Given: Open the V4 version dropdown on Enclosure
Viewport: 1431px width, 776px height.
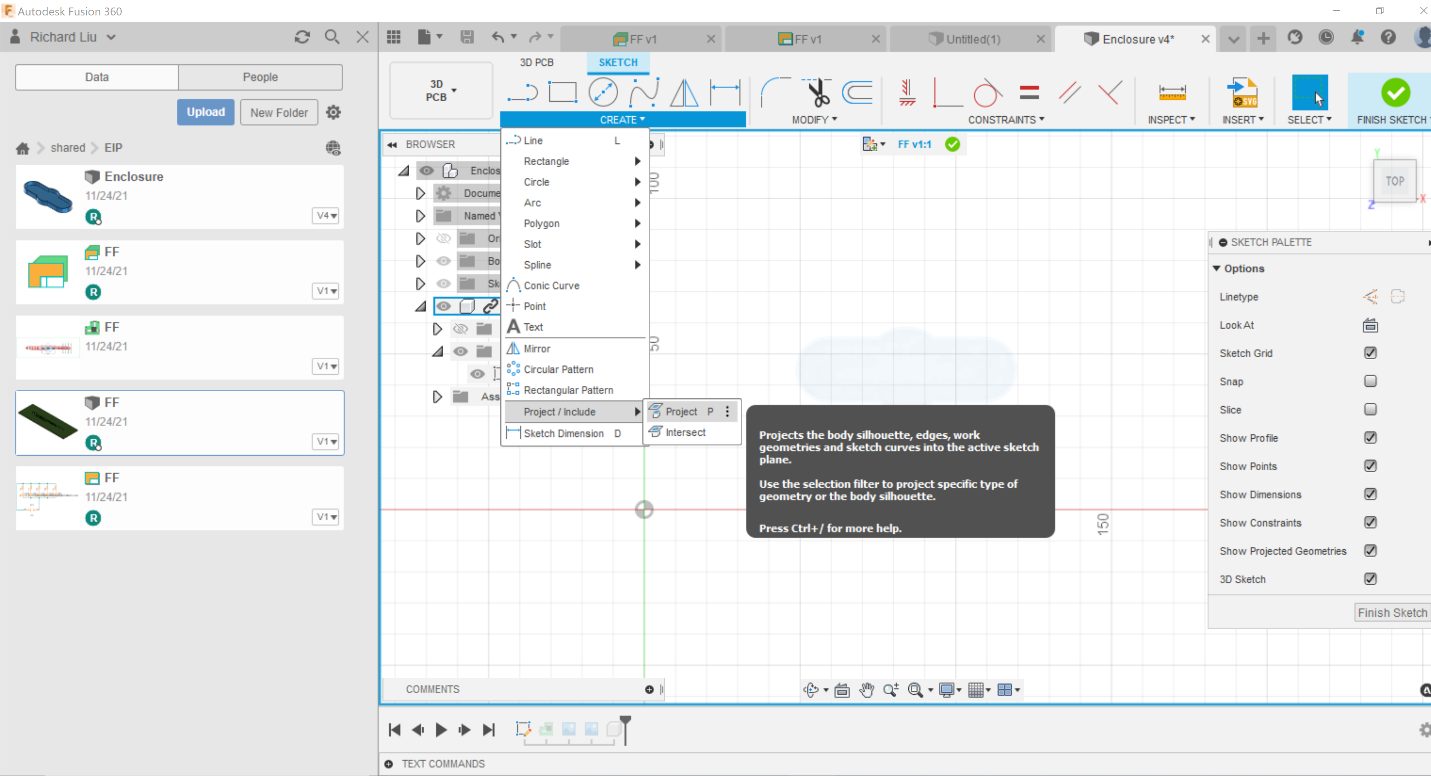Looking at the screenshot, I should (326, 215).
